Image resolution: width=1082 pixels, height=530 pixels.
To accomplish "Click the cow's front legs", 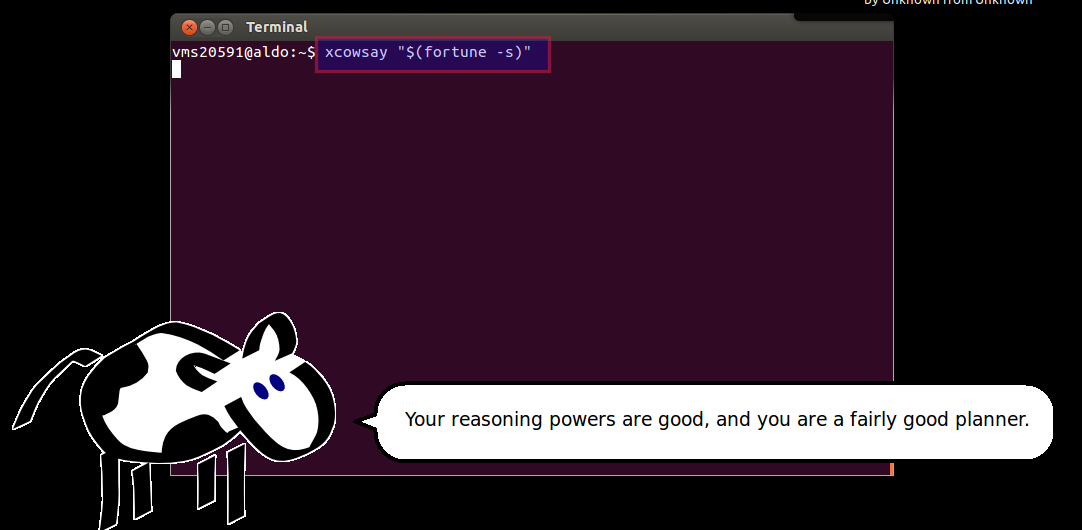I will coord(218,478).
